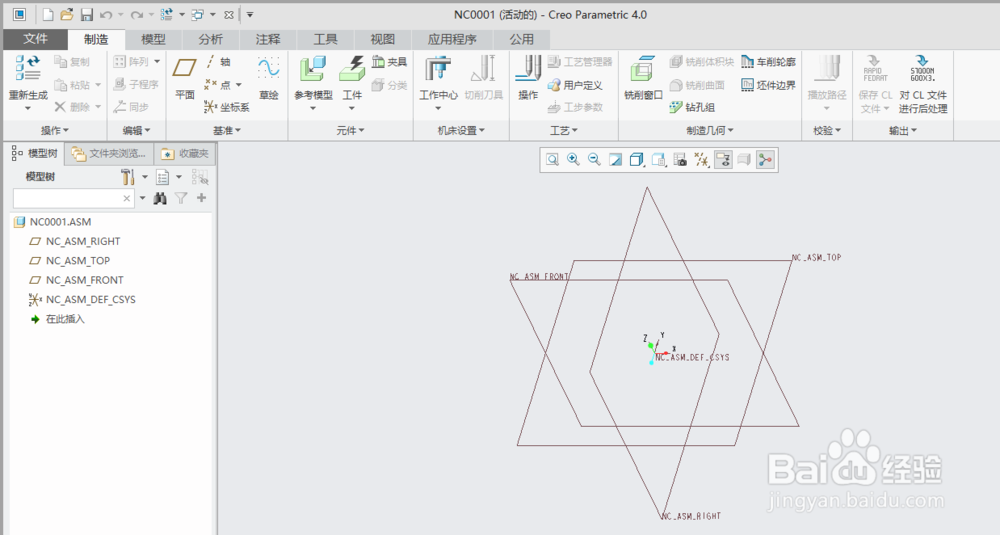The height and width of the screenshot is (535, 1000).
Task: Click the New file icon
Action: (x=48, y=15)
